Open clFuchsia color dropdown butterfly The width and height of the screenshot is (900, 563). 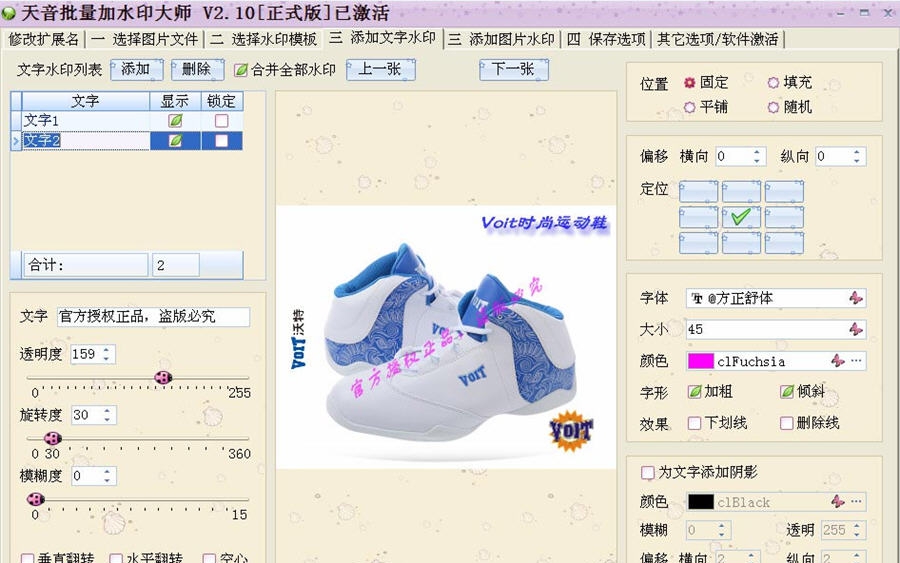click(837, 361)
